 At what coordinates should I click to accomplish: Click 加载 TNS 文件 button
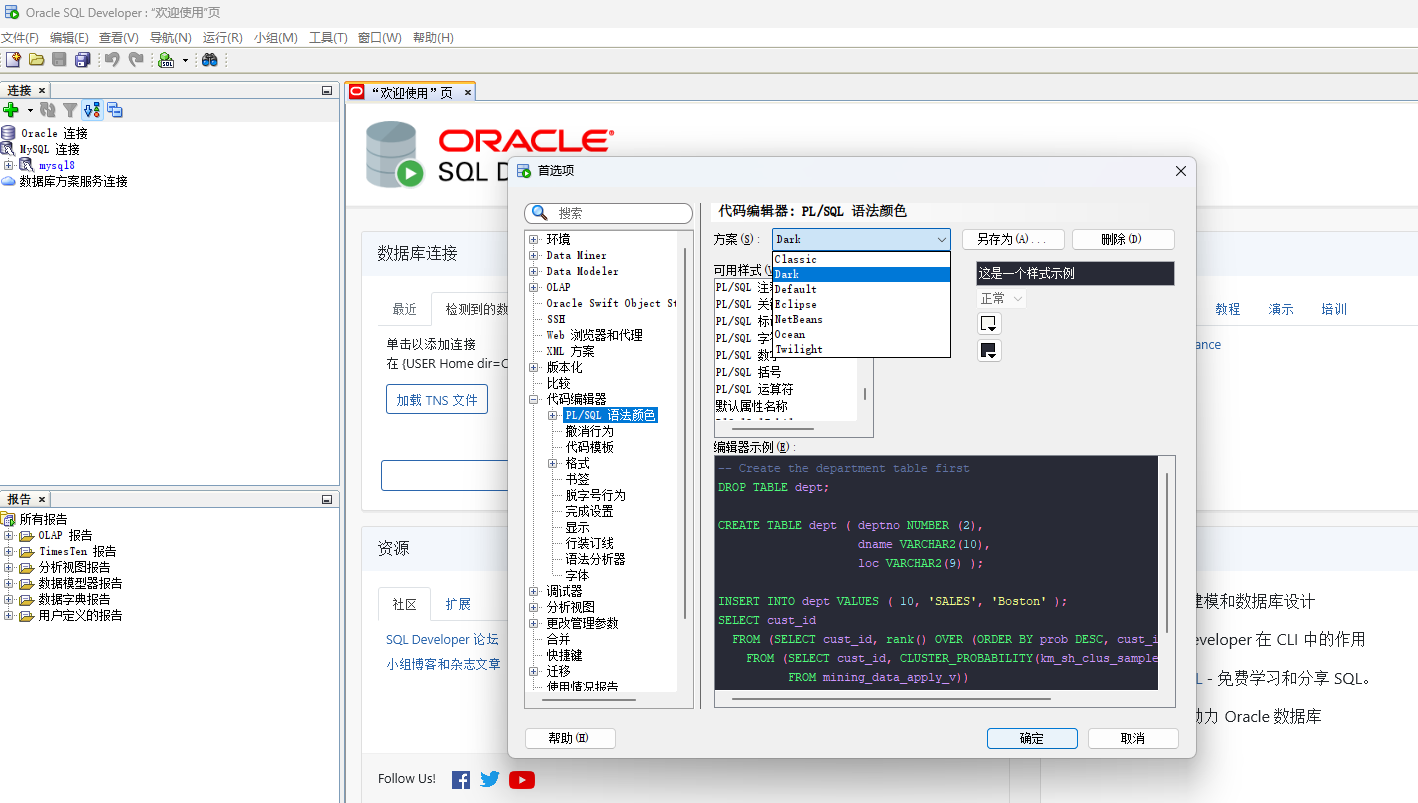click(x=437, y=399)
